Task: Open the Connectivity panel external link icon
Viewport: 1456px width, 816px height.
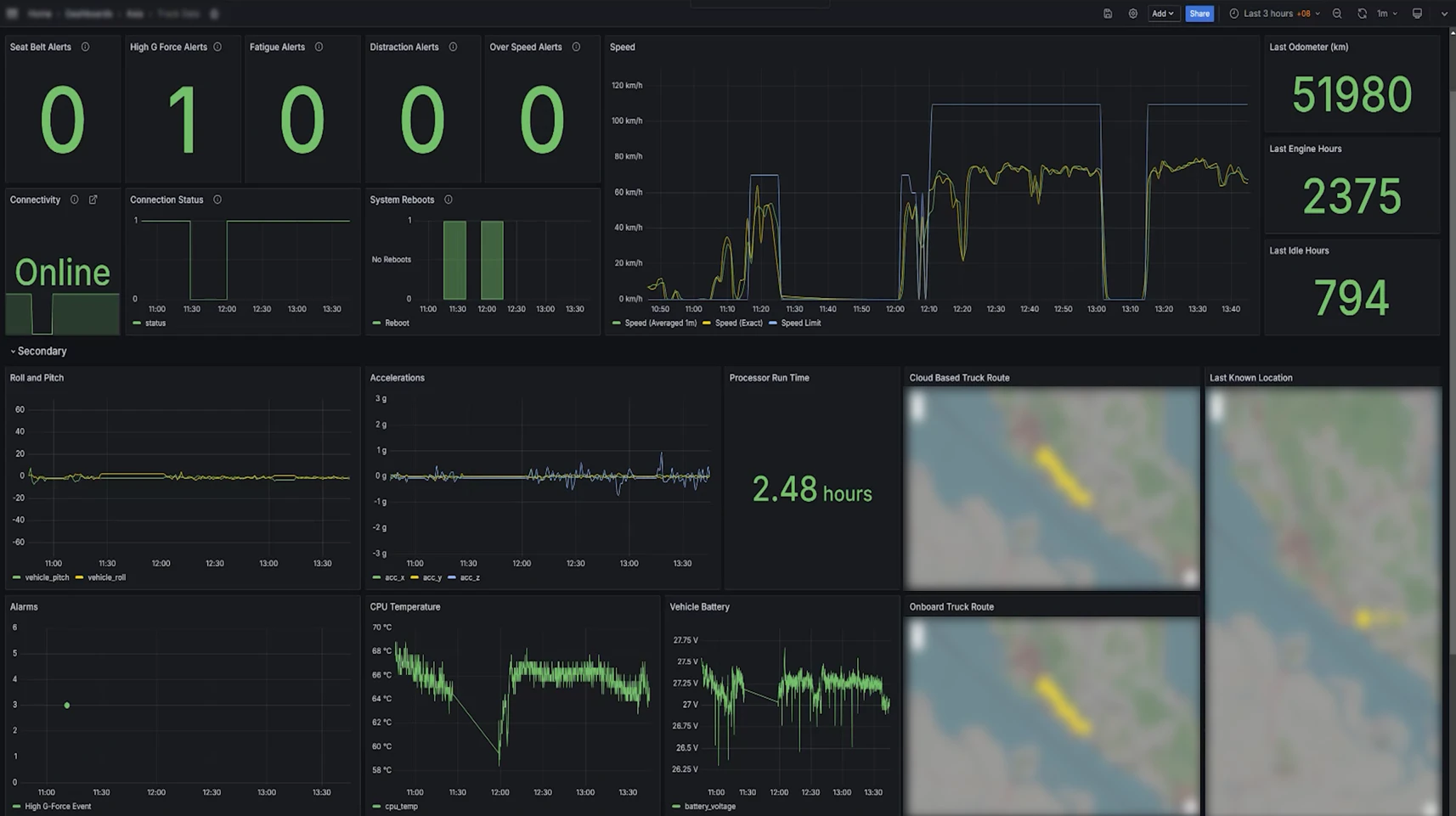Action: pos(93,200)
